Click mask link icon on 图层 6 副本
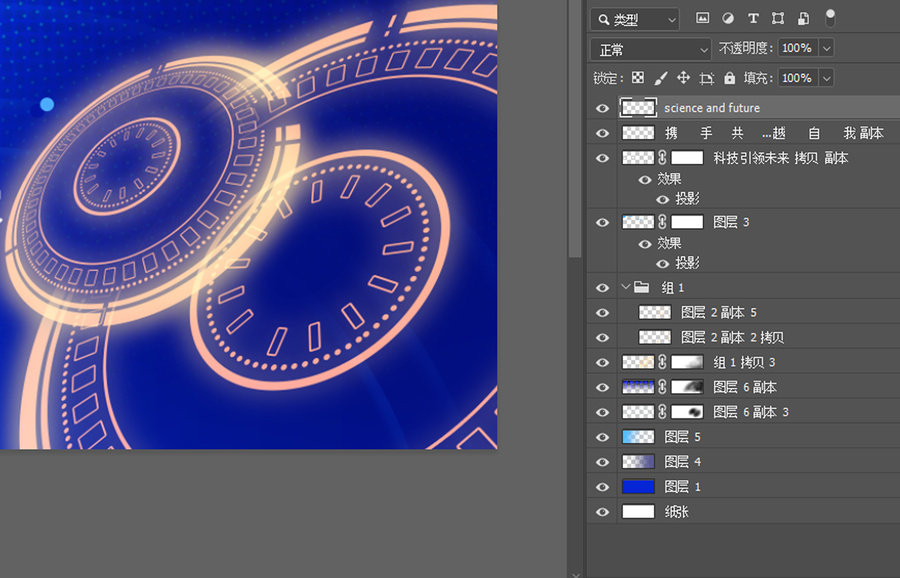 [x=662, y=387]
